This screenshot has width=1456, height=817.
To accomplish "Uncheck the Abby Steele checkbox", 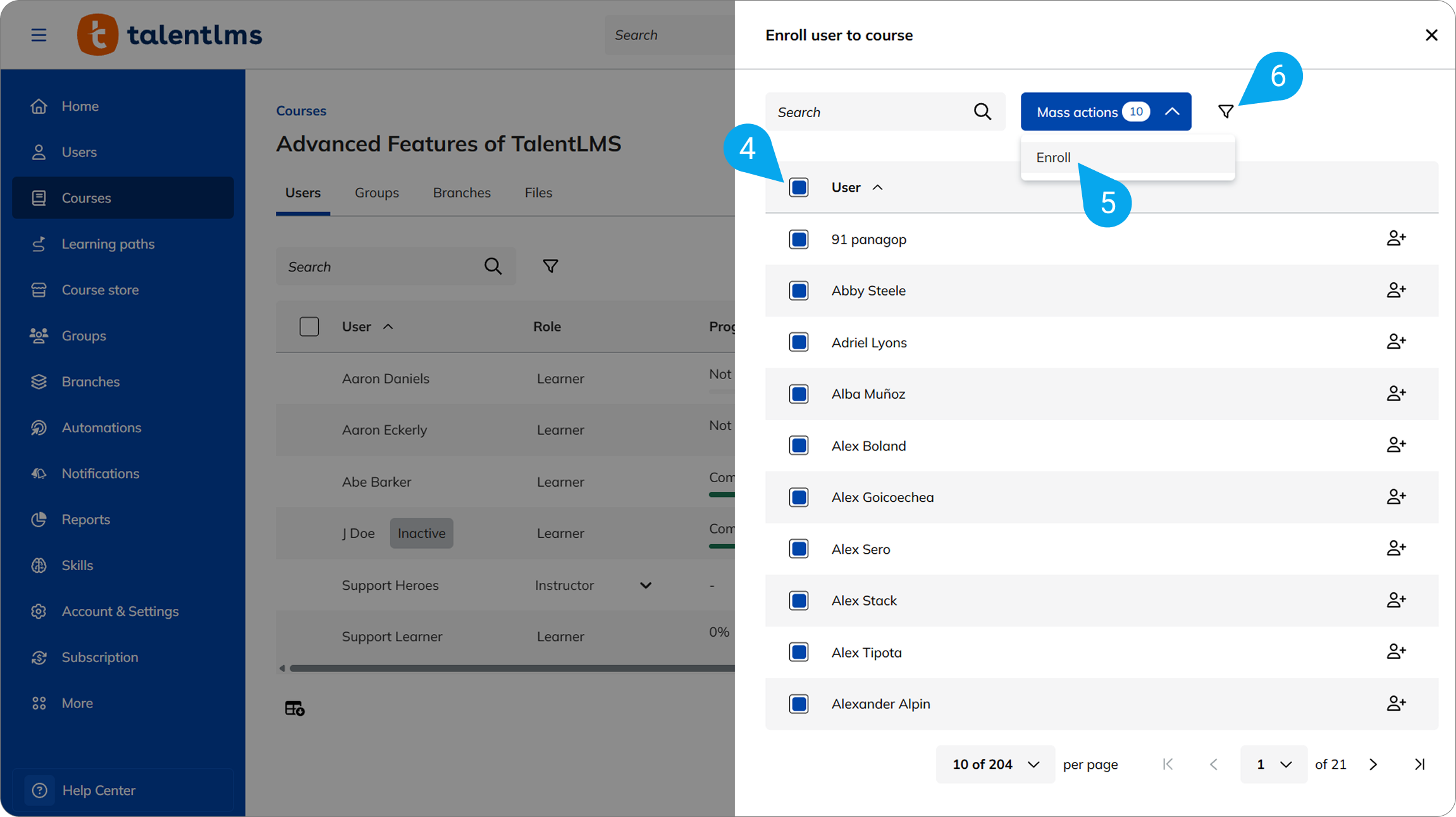I will tap(799, 290).
